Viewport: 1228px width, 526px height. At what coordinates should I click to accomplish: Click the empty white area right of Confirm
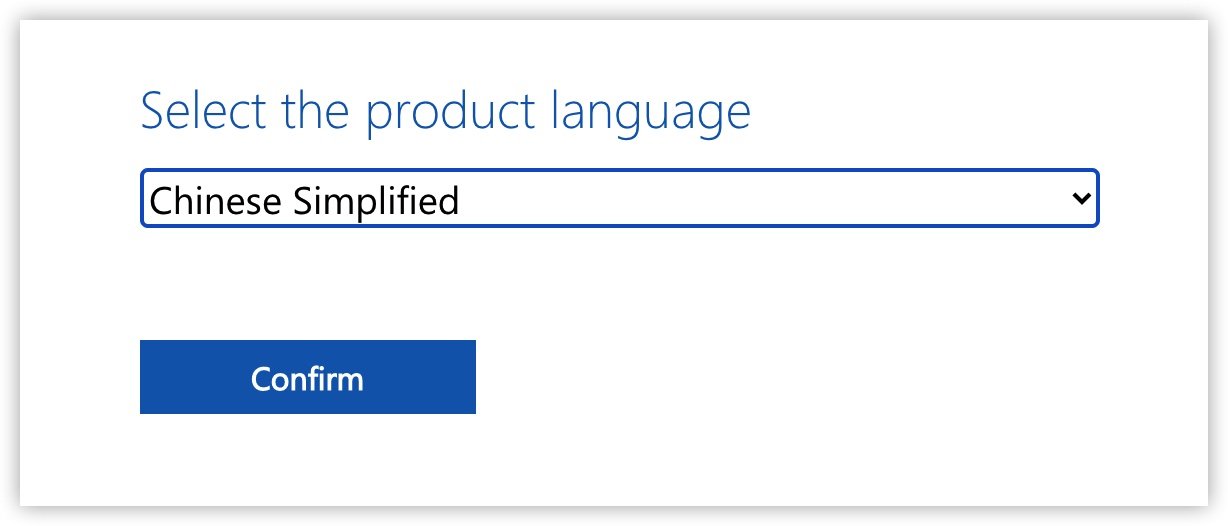coord(800,377)
